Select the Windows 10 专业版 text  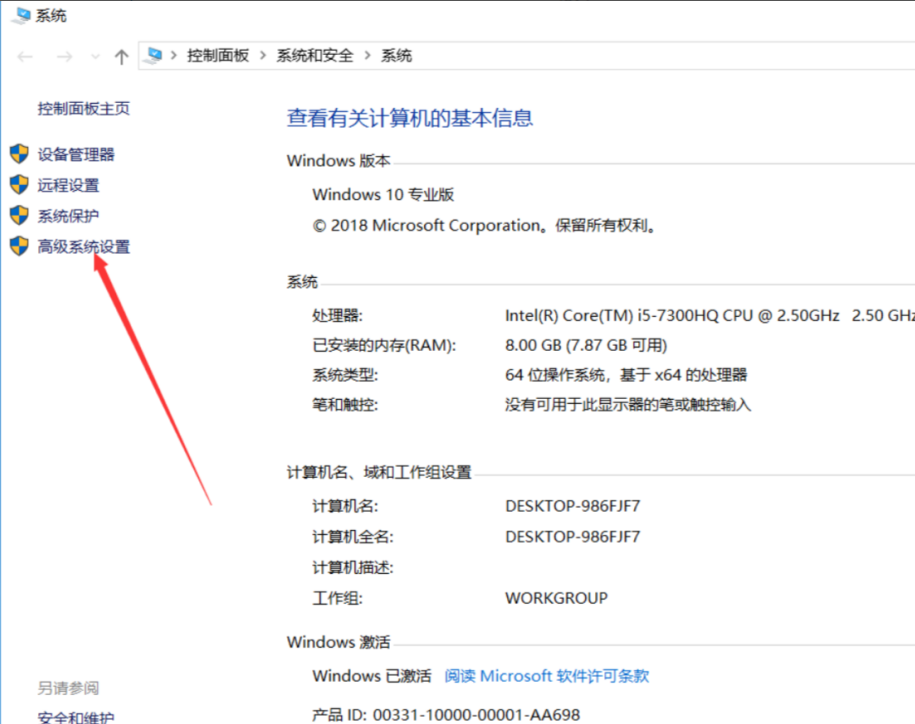pyautogui.click(x=383, y=194)
